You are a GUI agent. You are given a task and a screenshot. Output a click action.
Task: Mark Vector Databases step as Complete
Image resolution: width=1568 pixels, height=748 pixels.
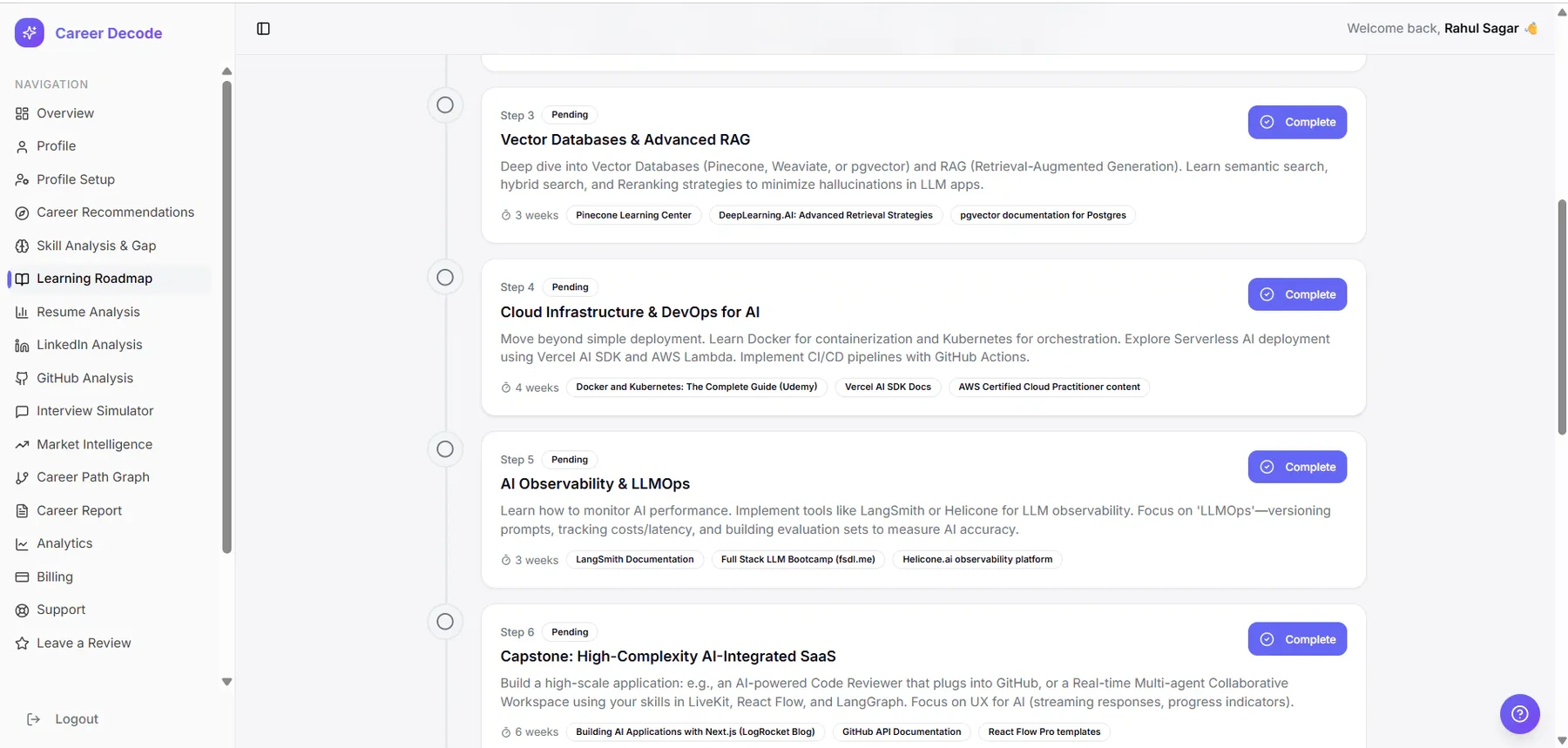point(1297,122)
